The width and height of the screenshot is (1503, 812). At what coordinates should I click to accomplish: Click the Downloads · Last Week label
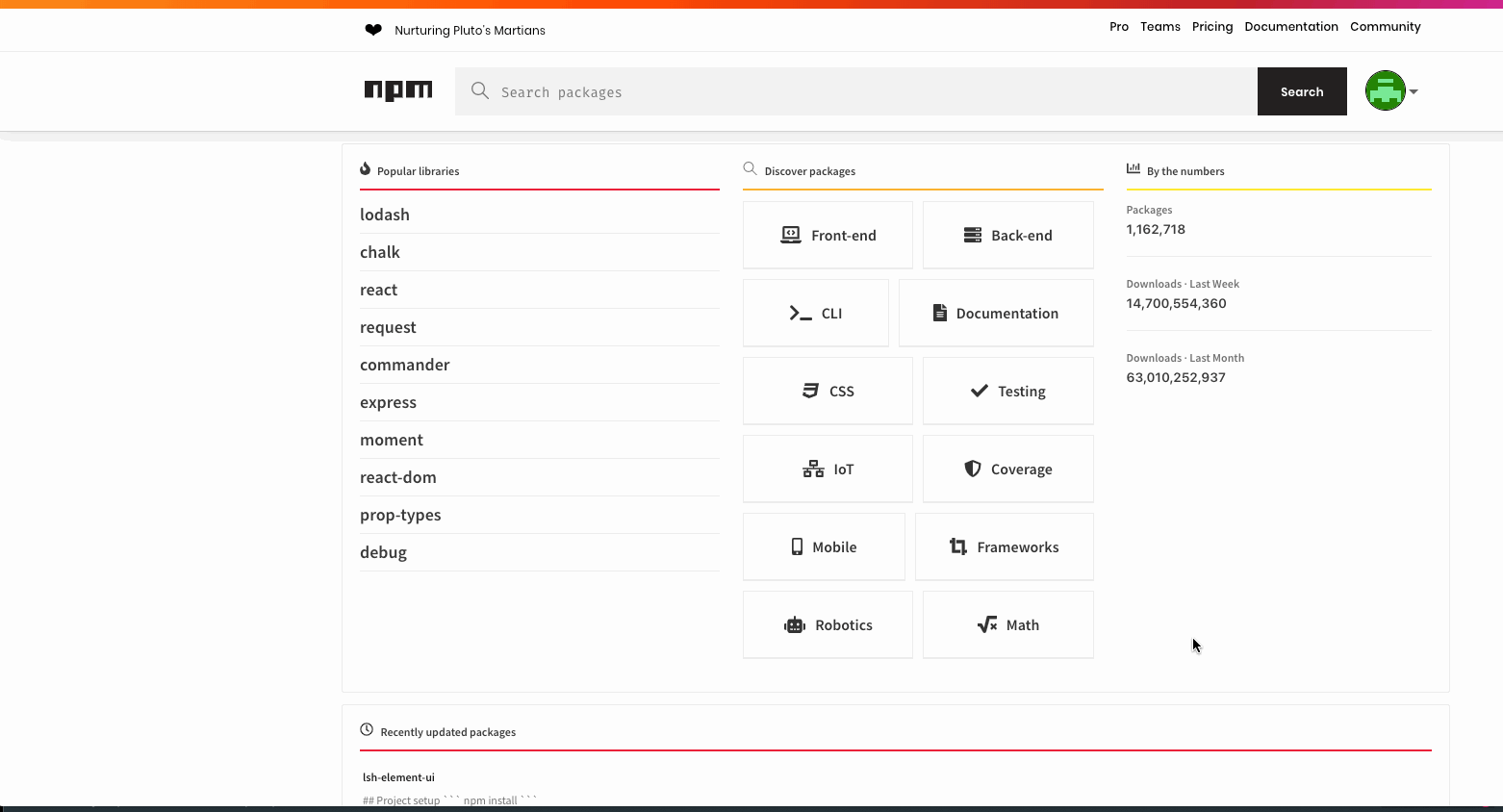pyautogui.click(x=1183, y=284)
